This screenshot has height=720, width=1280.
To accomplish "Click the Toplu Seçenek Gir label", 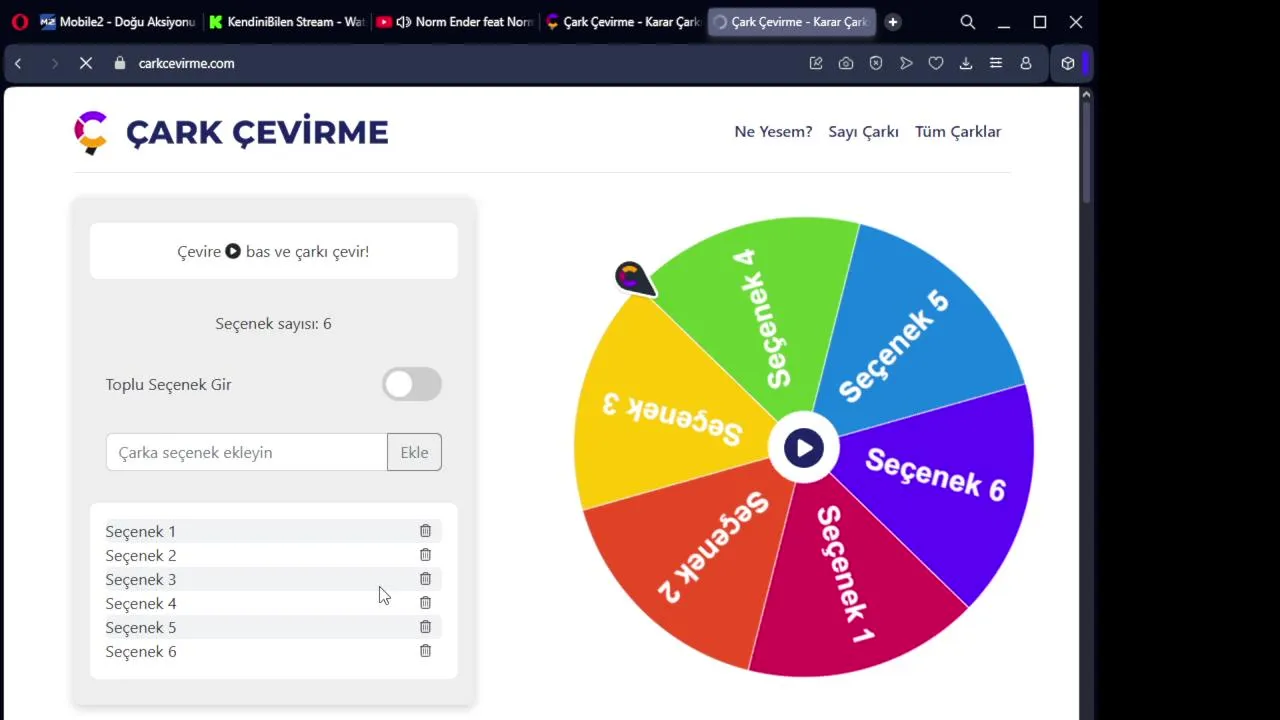I will (x=168, y=384).
